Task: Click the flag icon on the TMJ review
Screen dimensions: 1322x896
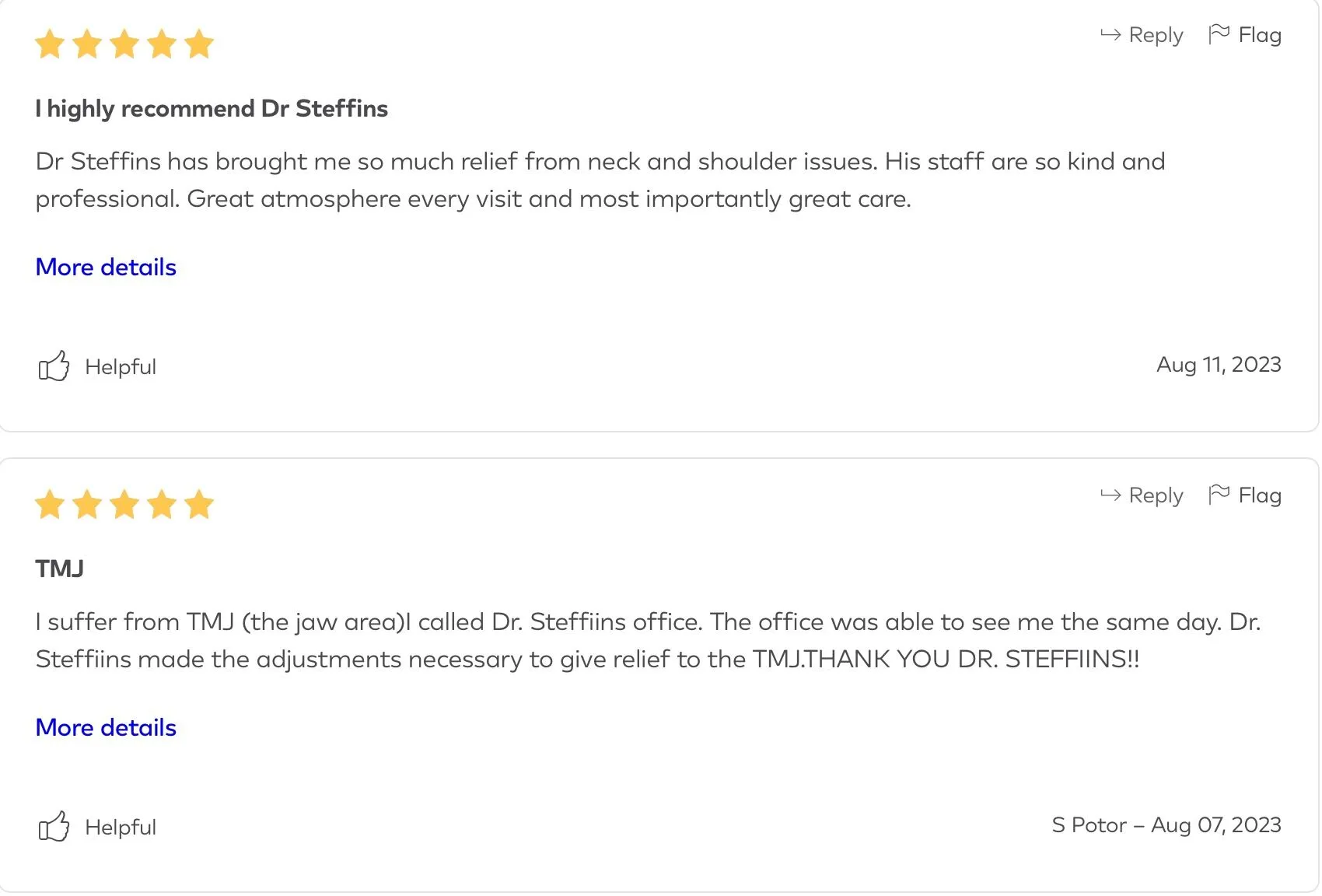Action: (1219, 495)
